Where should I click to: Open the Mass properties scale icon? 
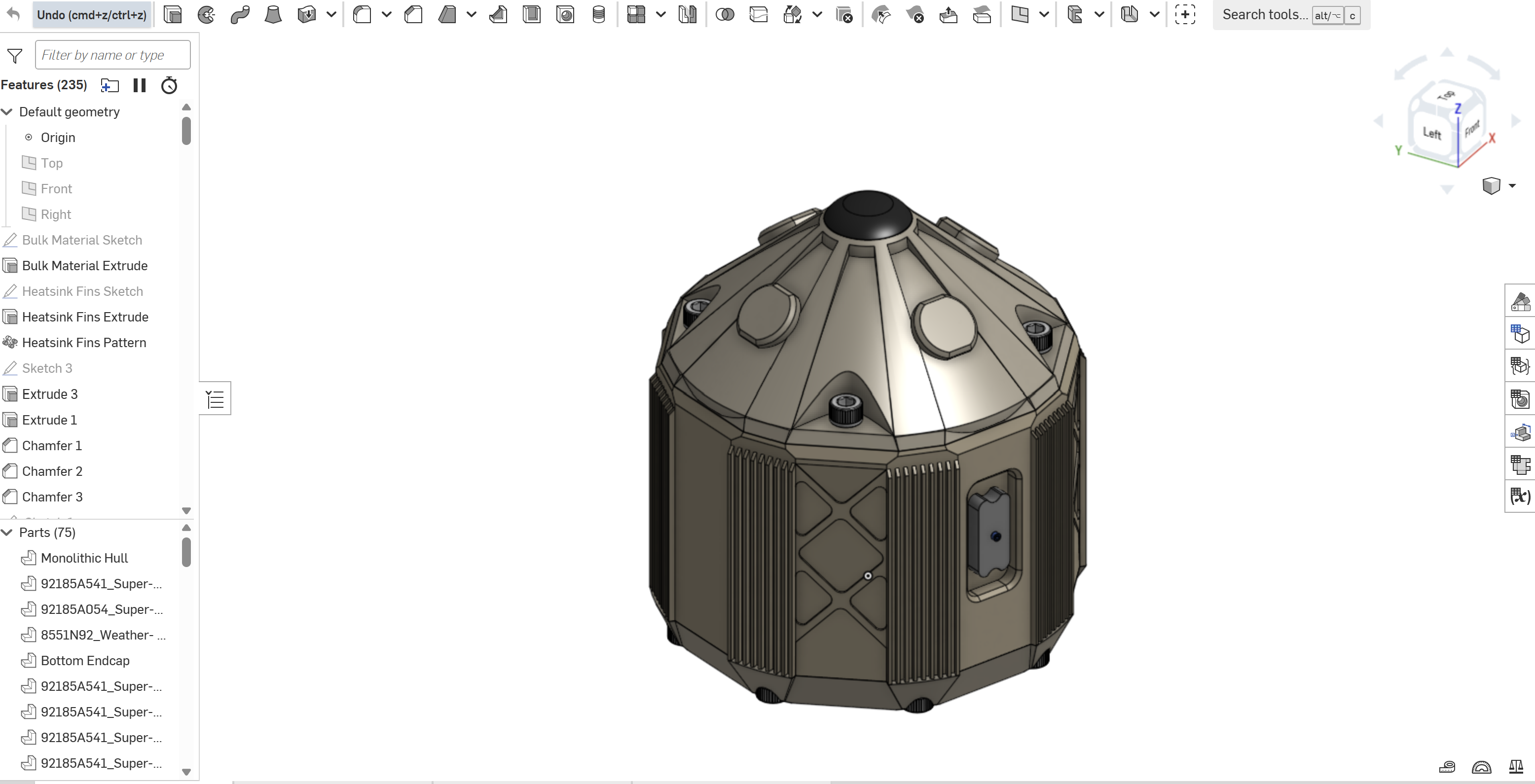click(x=1516, y=767)
